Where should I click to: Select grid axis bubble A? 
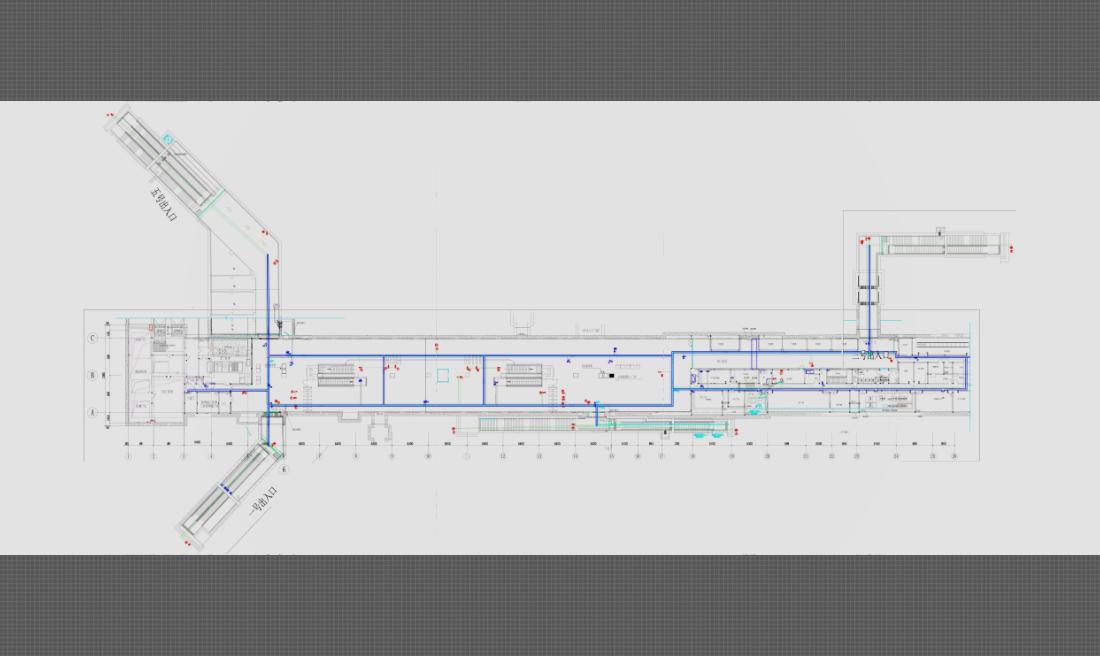click(x=93, y=412)
